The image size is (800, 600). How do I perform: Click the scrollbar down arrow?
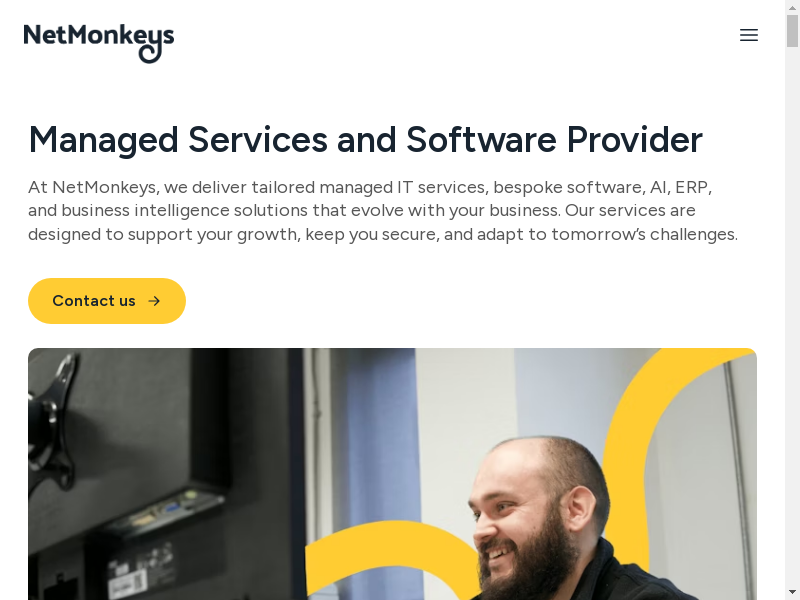click(x=792, y=593)
